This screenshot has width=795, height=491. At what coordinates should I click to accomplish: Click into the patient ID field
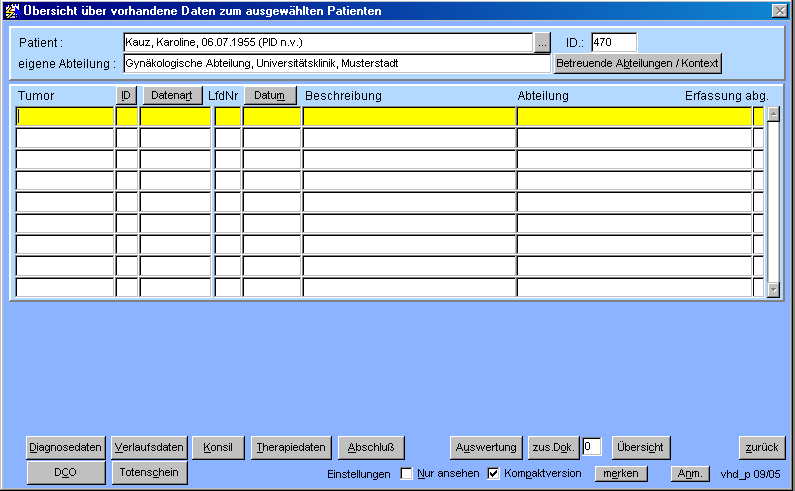(x=613, y=43)
